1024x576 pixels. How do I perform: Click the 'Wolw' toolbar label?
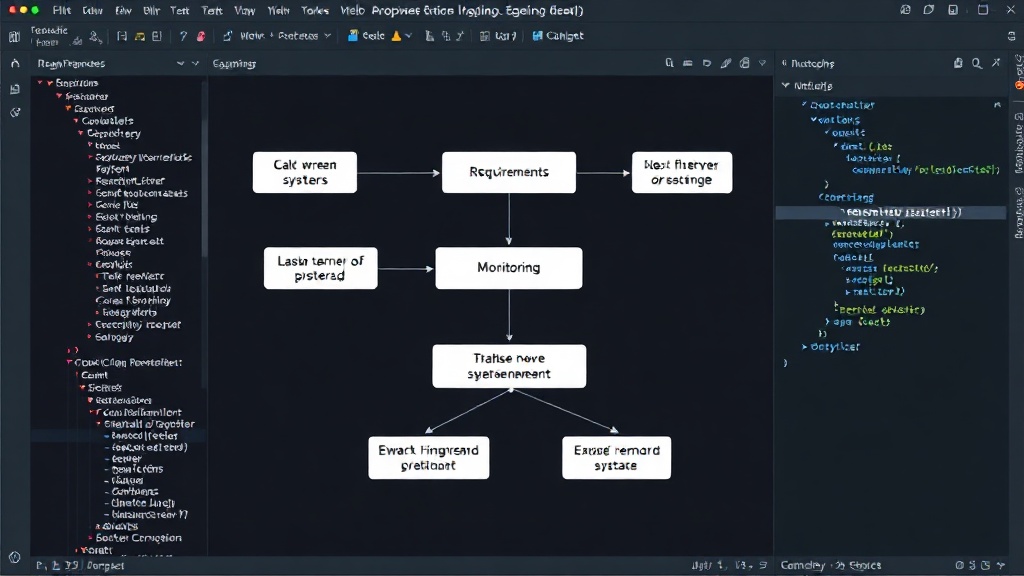click(251, 36)
